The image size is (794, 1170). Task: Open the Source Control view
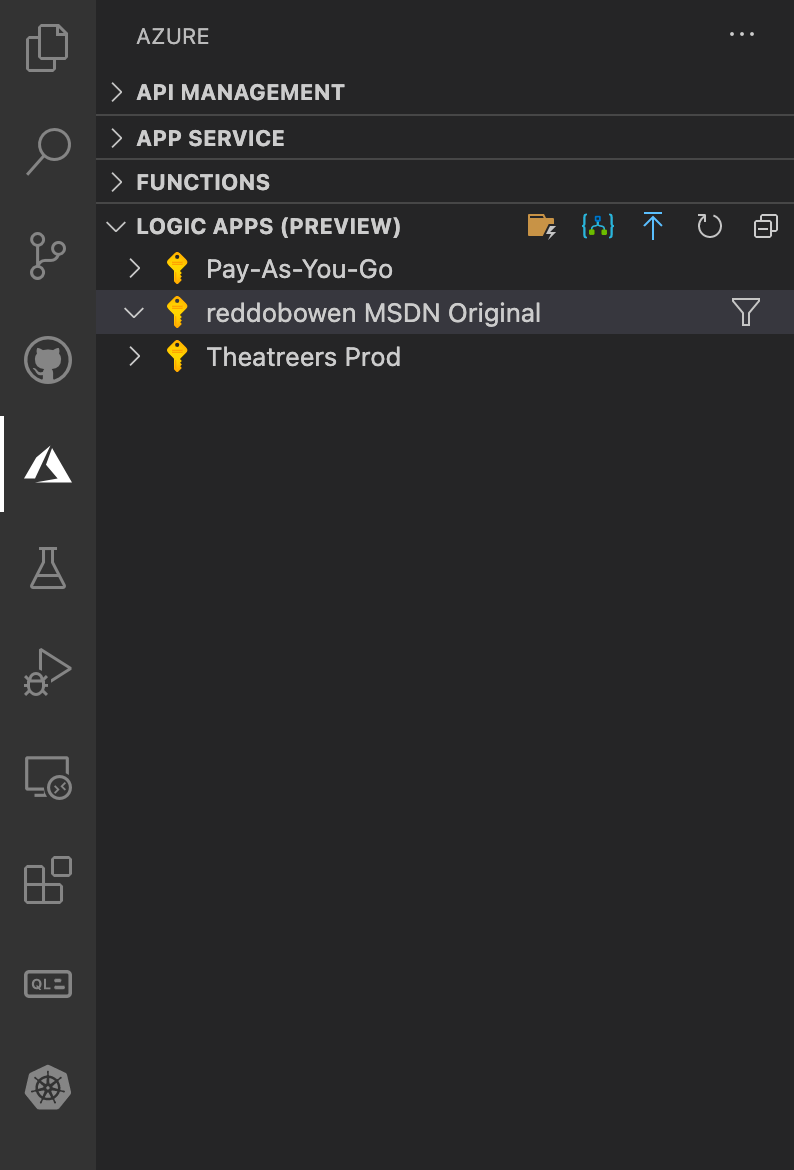coord(47,256)
